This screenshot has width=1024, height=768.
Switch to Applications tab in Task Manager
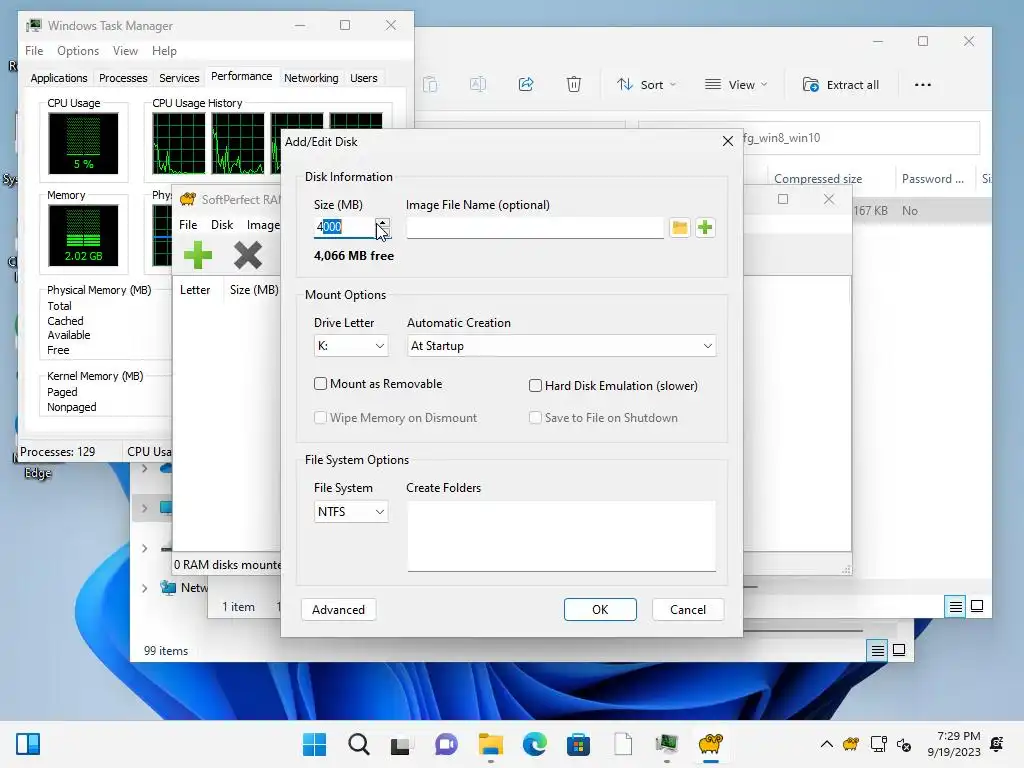point(59,78)
